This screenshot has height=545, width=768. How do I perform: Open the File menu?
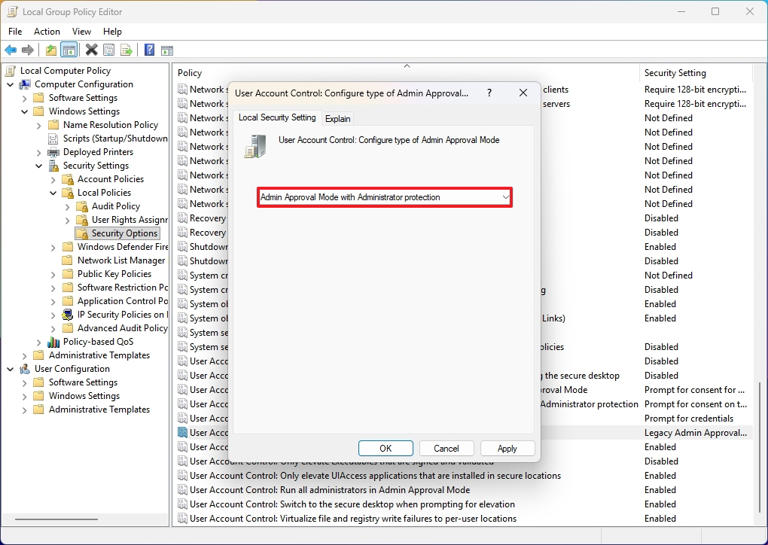[15, 31]
